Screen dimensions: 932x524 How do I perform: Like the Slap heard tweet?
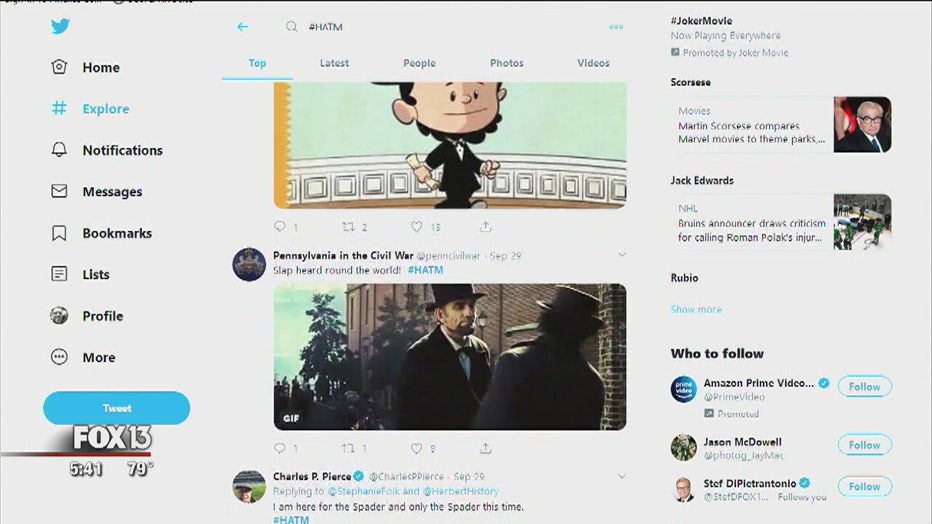(417, 448)
